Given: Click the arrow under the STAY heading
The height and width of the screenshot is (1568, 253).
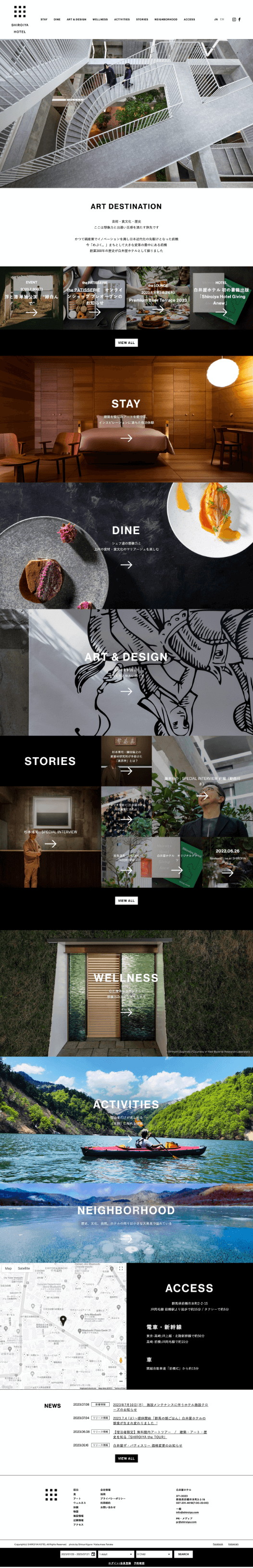Looking at the screenshot, I should pyautogui.click(x=126, y=438).
